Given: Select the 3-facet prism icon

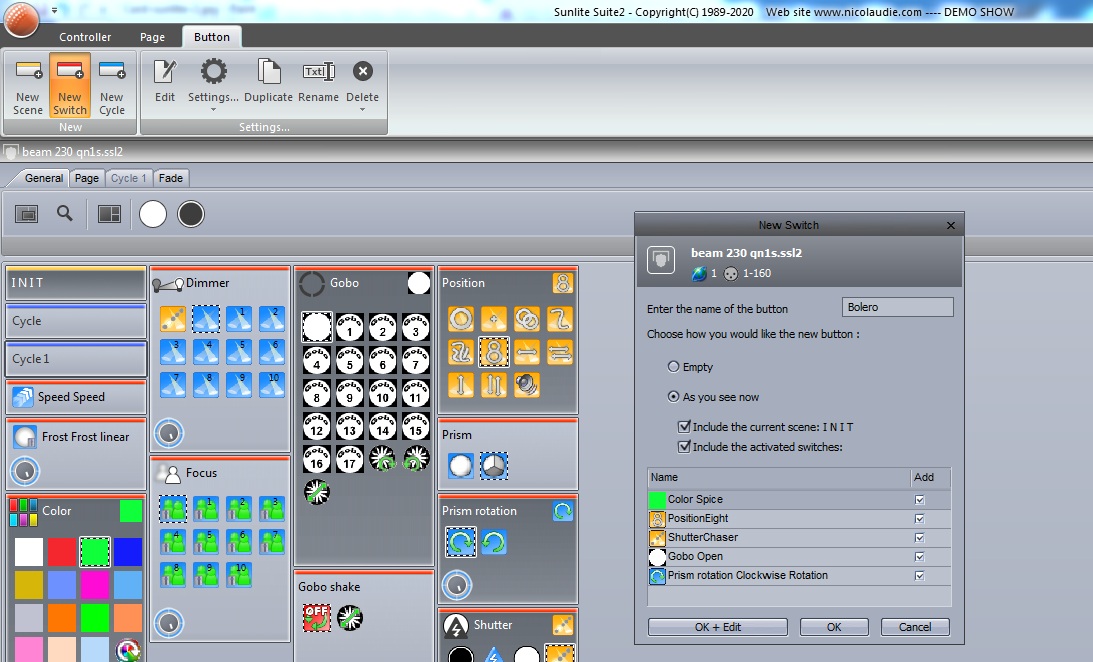Looking at the screenshot, I should coord(493,465).
